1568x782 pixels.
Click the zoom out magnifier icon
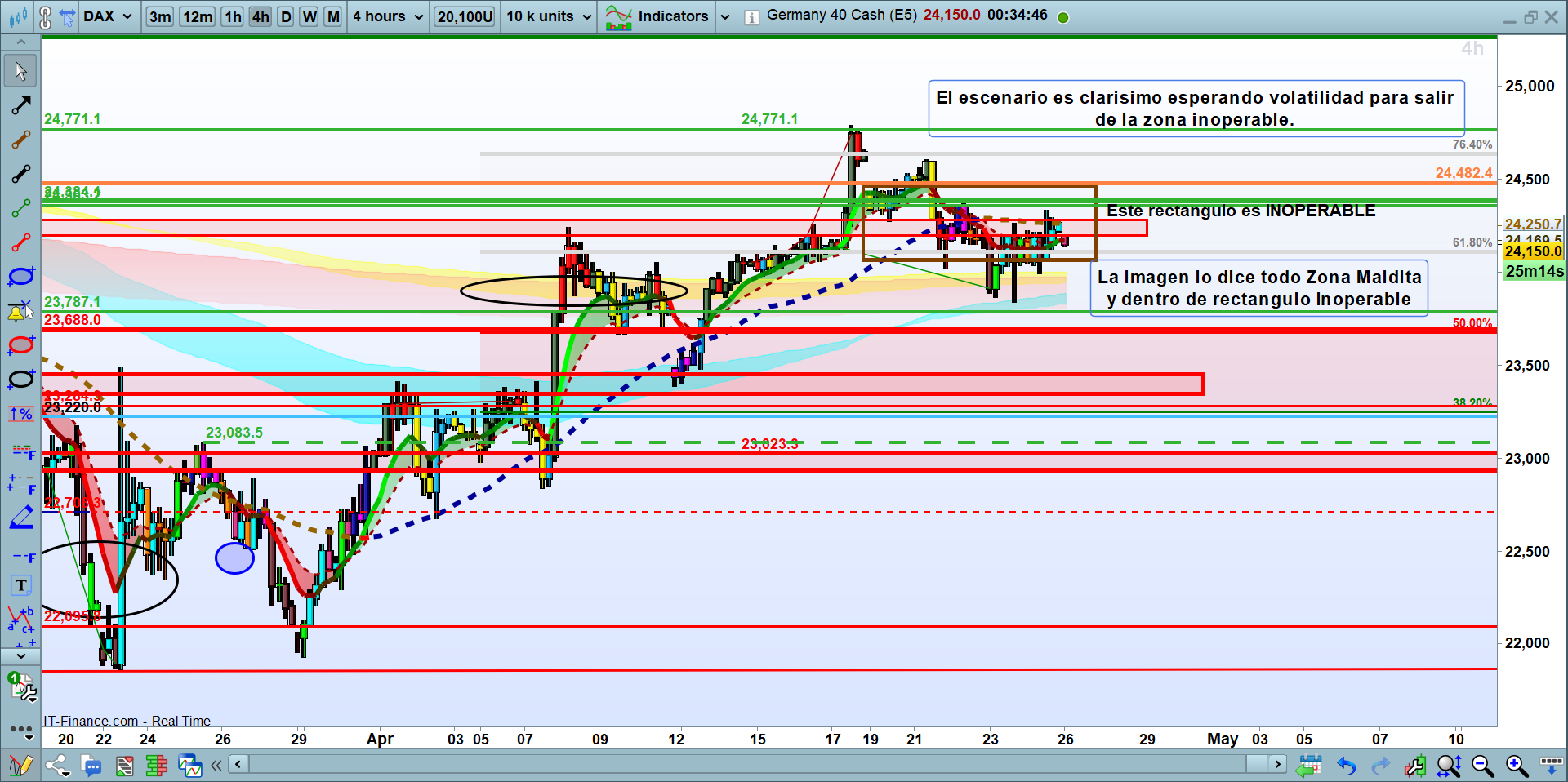click(1482, 766)
